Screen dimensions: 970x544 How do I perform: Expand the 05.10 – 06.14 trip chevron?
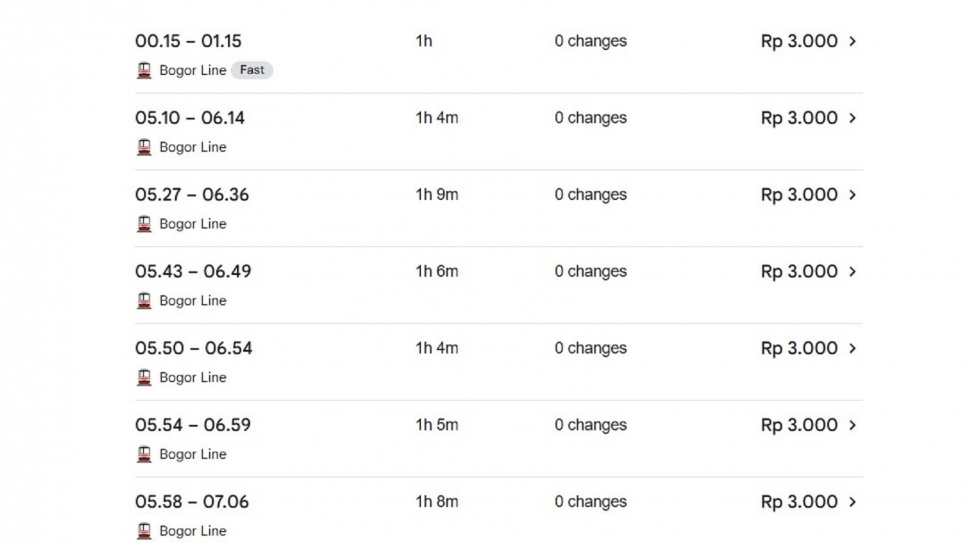click(852, 118)
